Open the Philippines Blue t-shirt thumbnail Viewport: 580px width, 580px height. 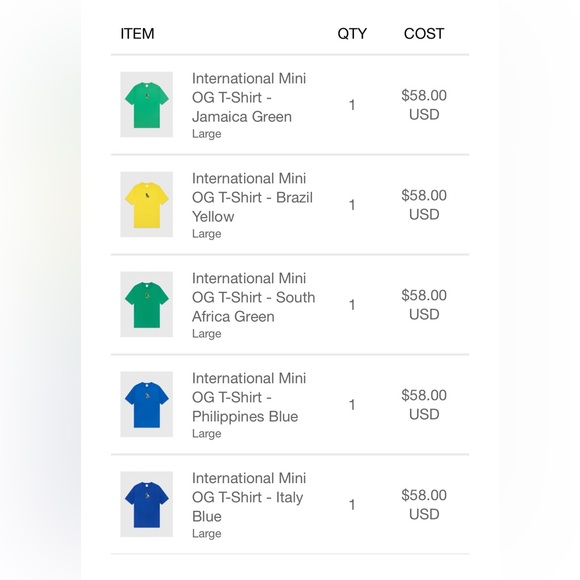(x=146, y=404)
